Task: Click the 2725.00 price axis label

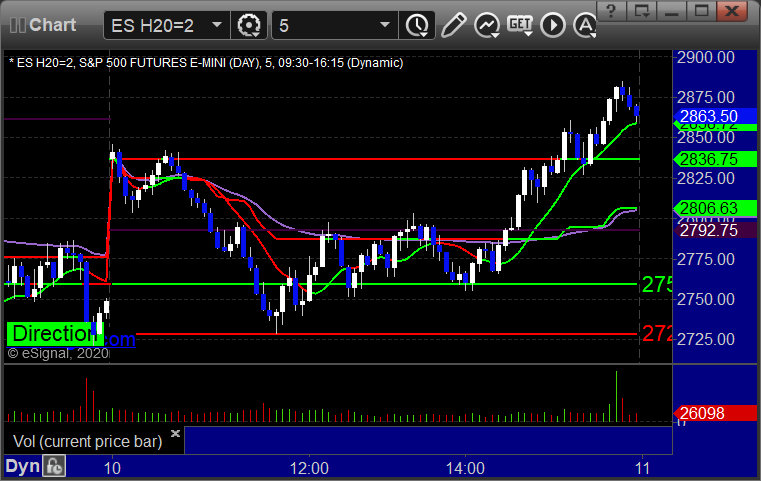Action: [x=706, y=339]
